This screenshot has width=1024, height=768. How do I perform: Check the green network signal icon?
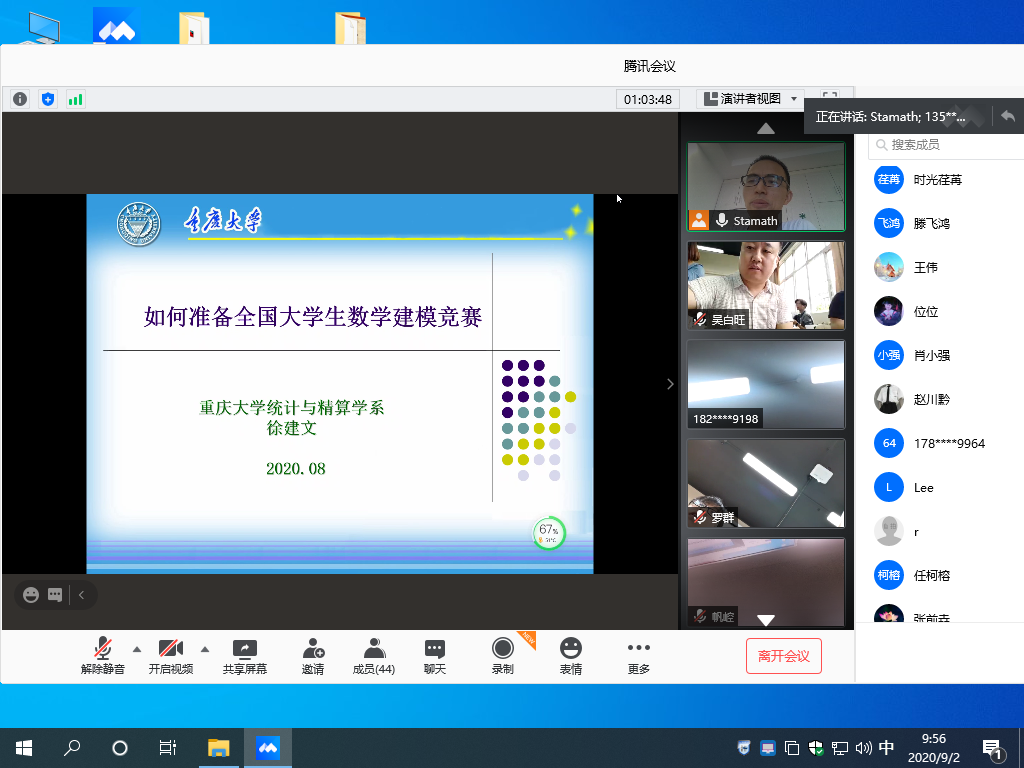(75, 99)
